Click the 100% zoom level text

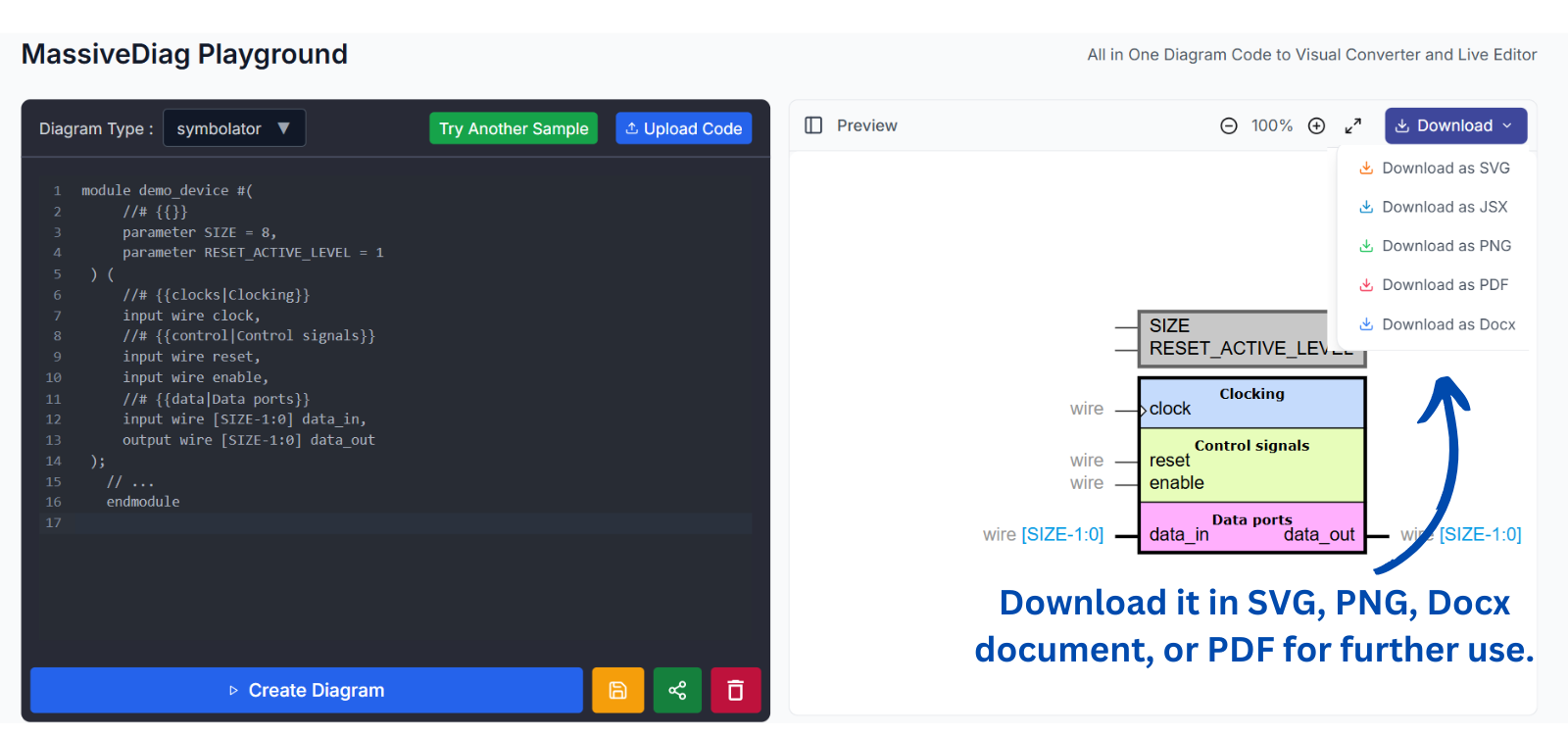[1272, 125]
